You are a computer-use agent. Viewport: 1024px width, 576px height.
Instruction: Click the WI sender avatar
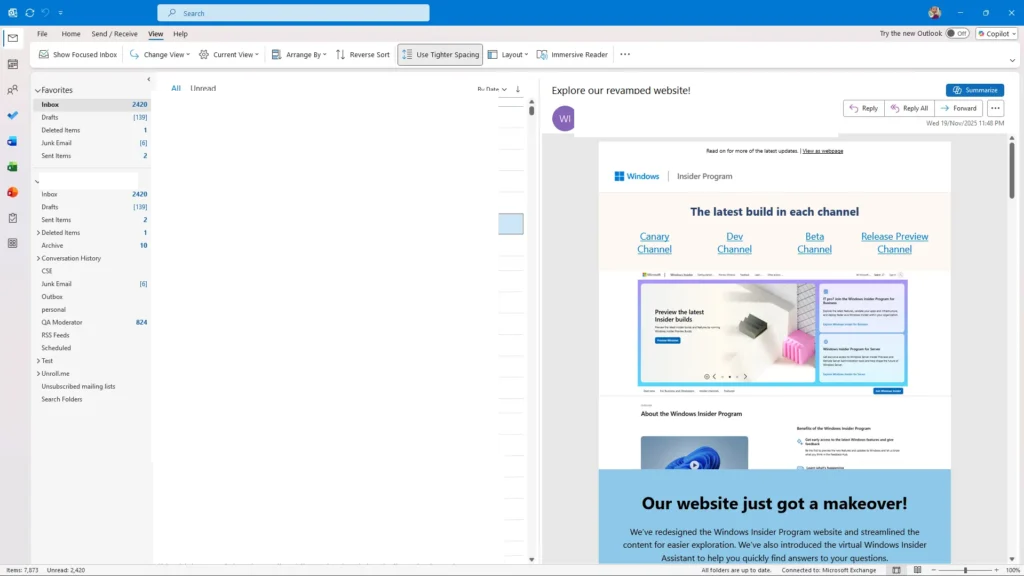click(x=564, y=118)
